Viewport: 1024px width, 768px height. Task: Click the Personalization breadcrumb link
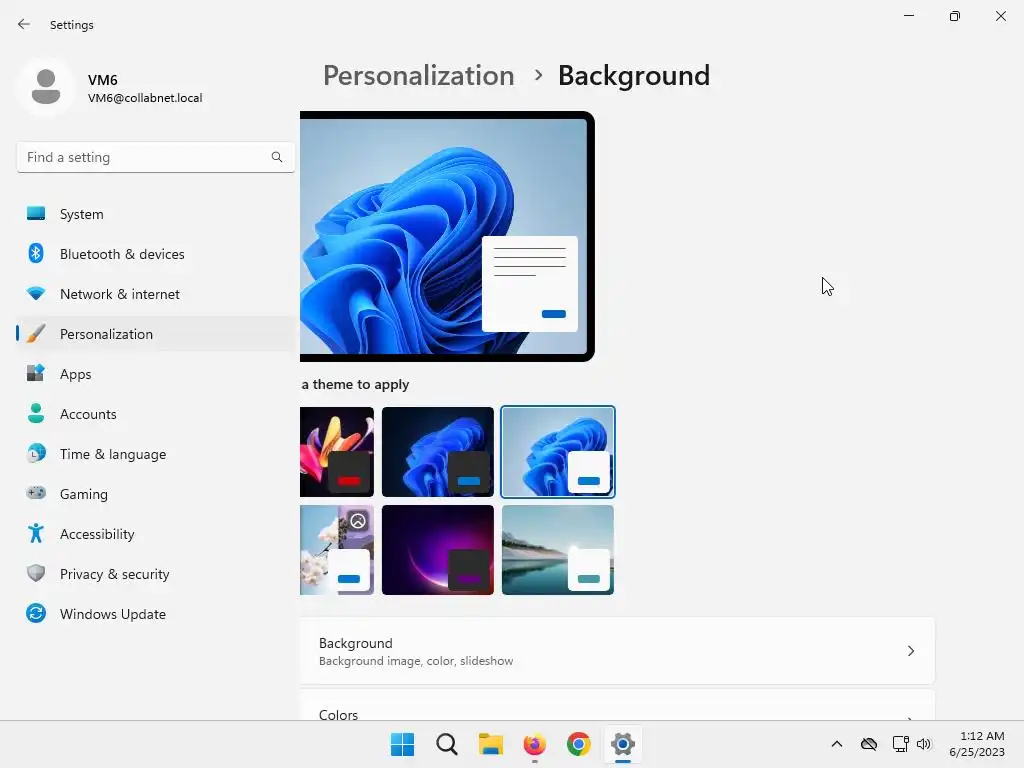pyautogui.click(x=419, y=76)
